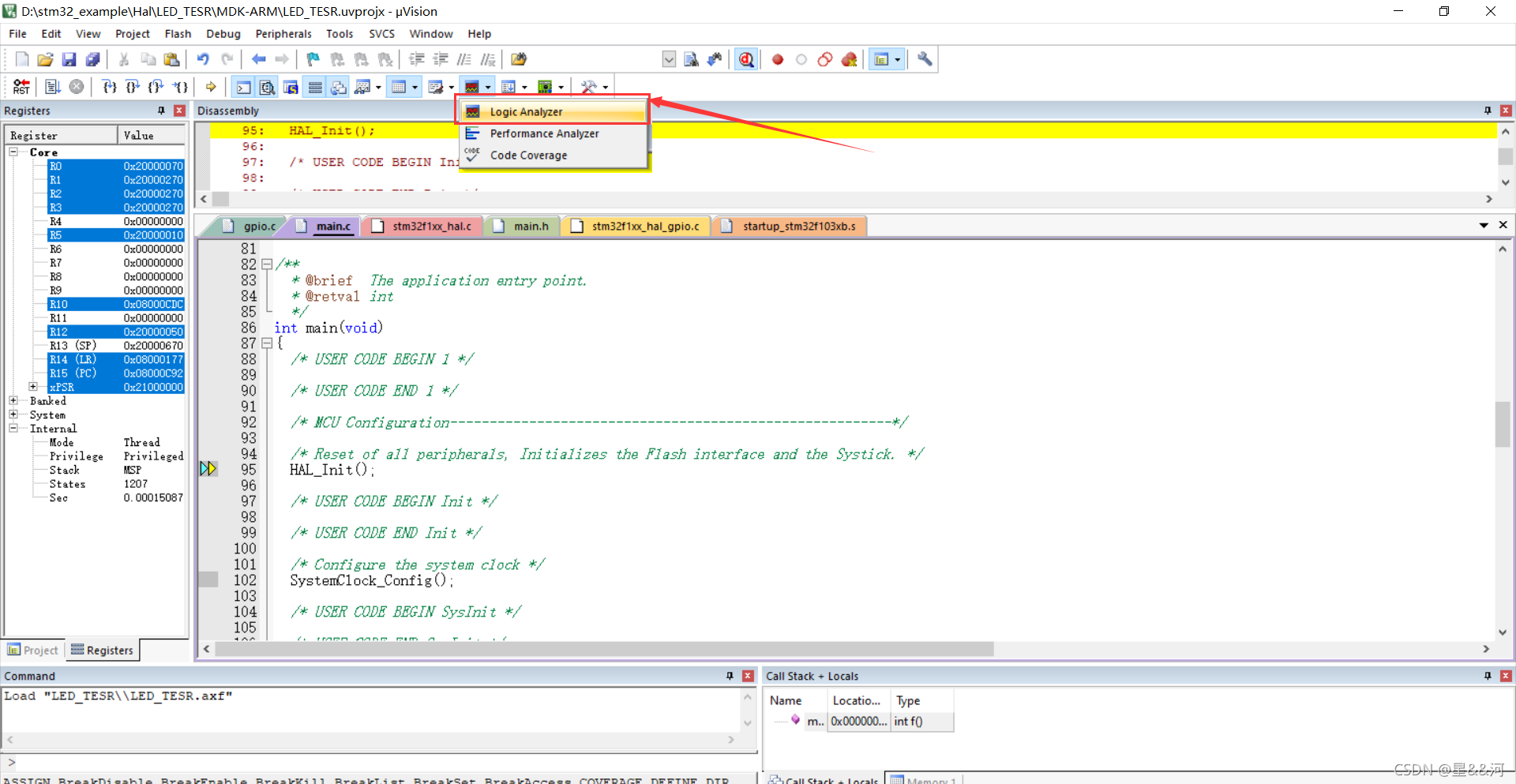Open the Command Window icon

click(242, 87)
